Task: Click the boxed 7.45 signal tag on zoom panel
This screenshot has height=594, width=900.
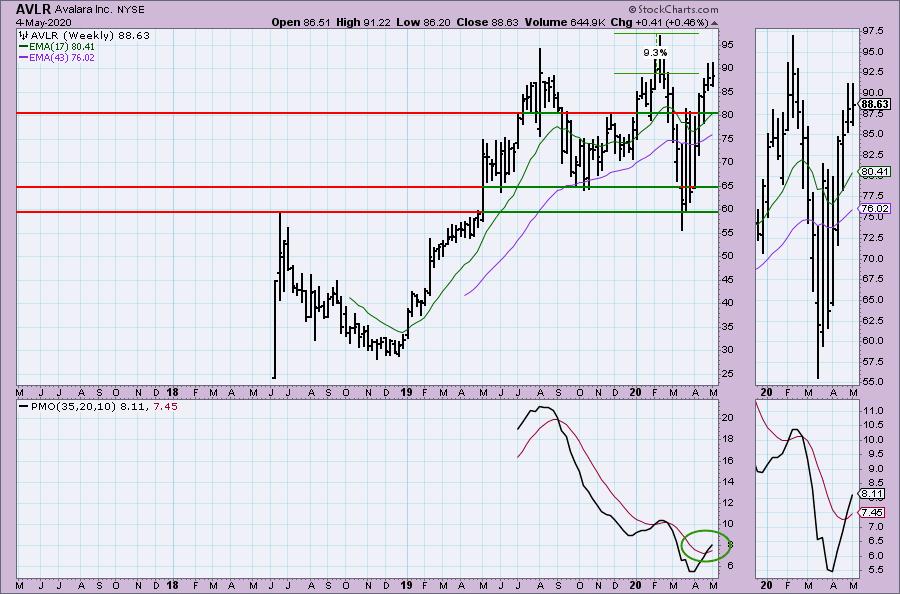Action: click(873, 513)
